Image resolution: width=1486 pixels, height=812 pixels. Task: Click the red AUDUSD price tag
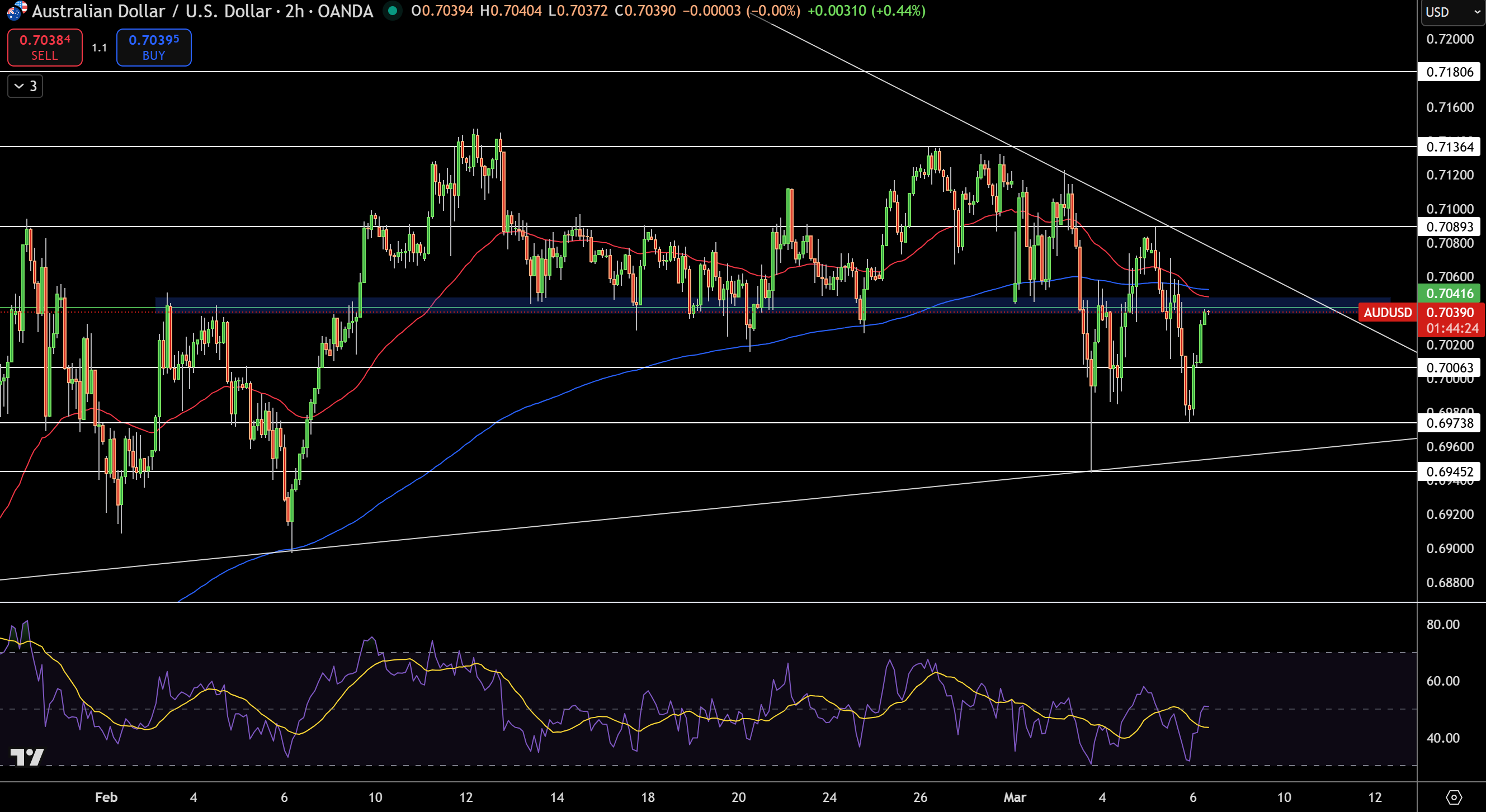tap(1388, 313)
